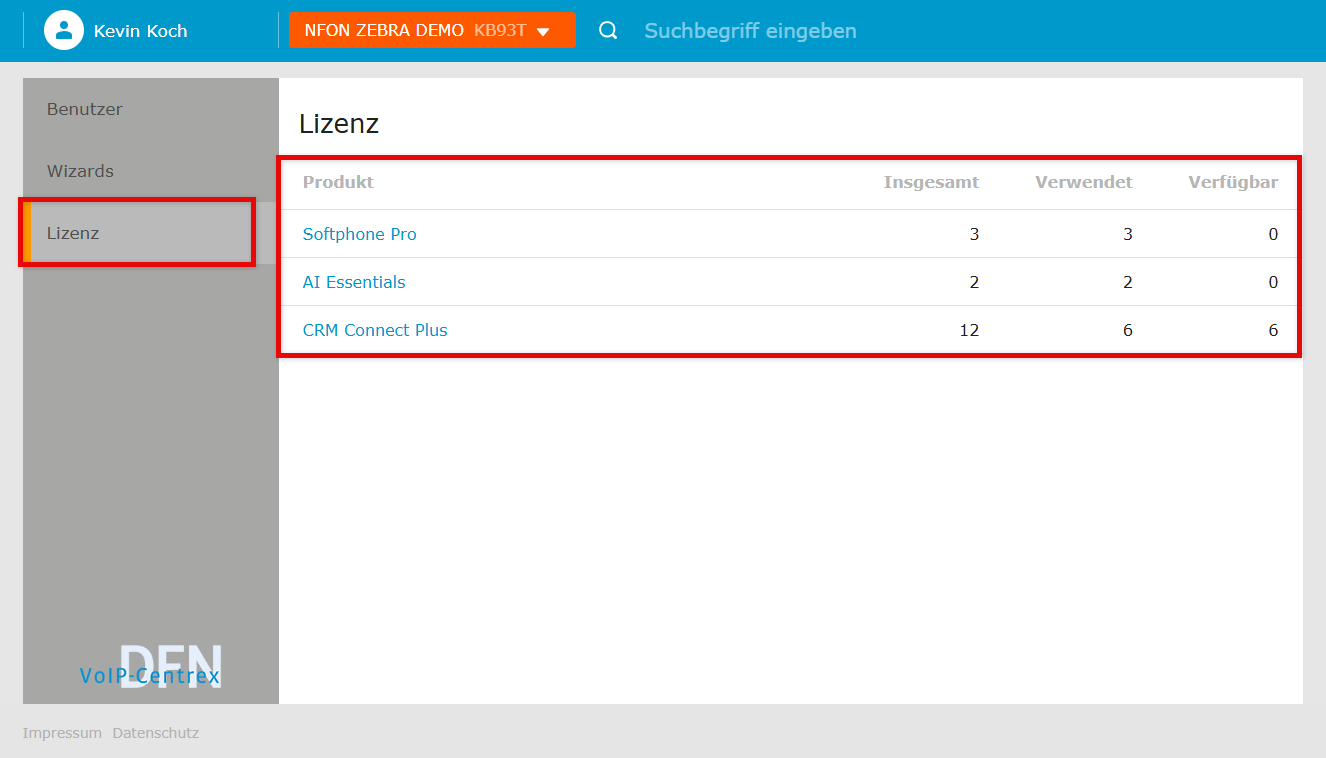The height and width of the screenshot is (758, 1326).
Task: Click the magnifying glass search icon
Action: [x=608, y=30]
